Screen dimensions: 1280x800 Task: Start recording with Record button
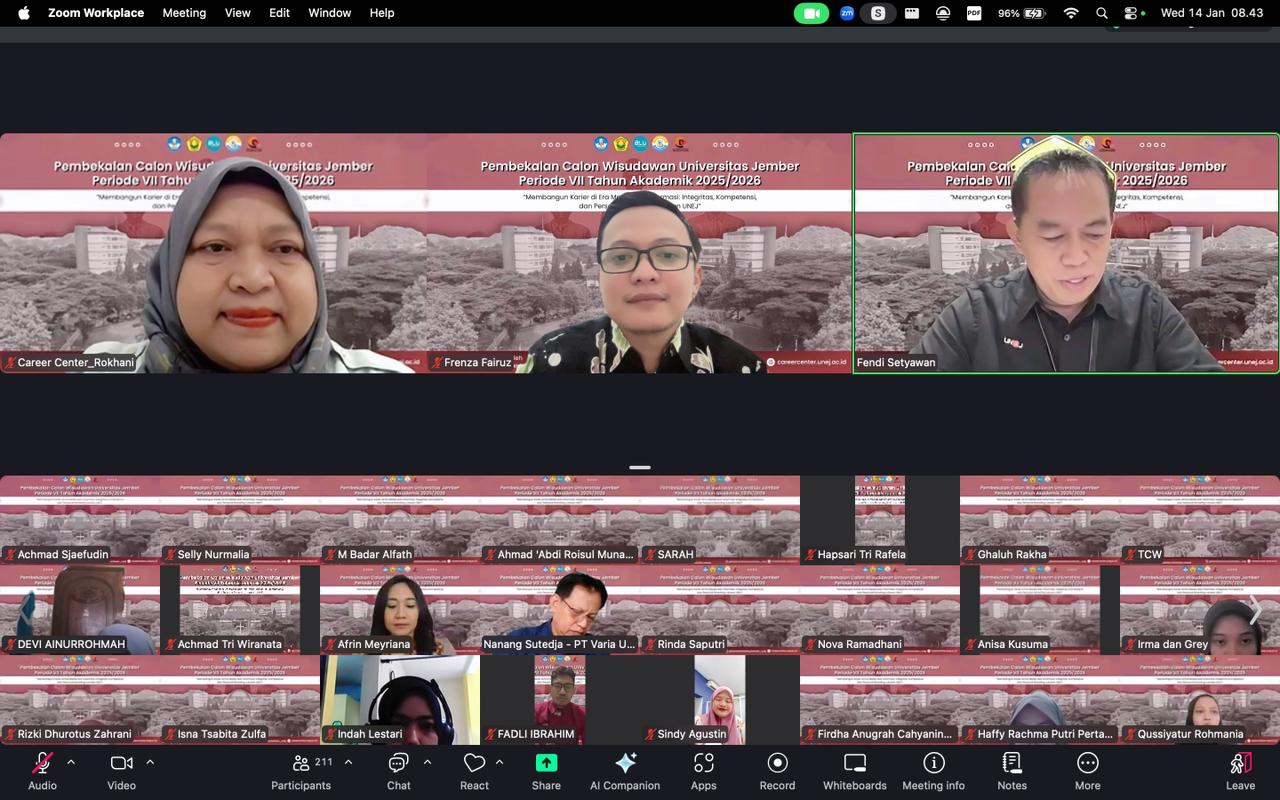[x=777, y=770]
